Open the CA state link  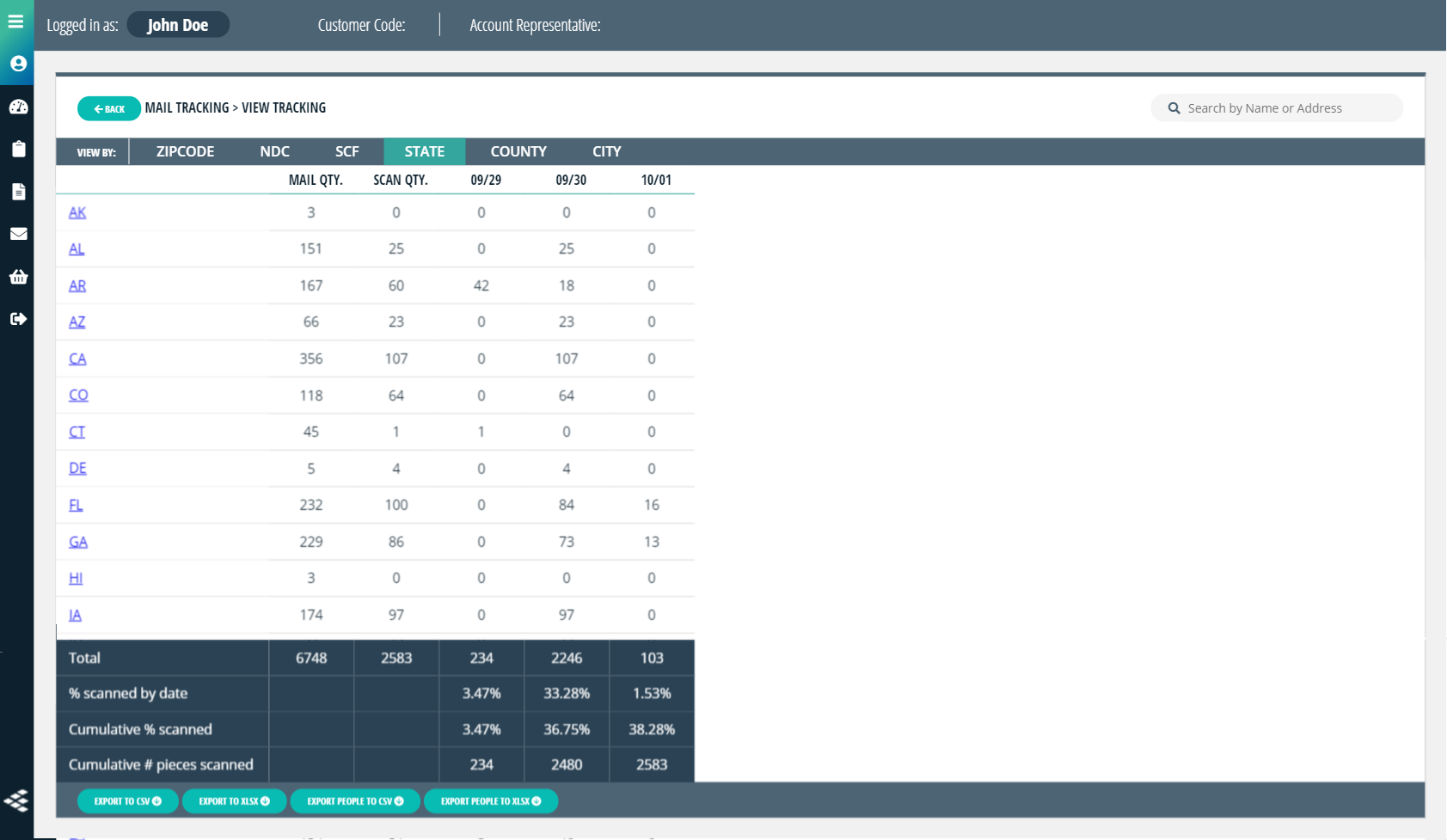tap(77, 359)
